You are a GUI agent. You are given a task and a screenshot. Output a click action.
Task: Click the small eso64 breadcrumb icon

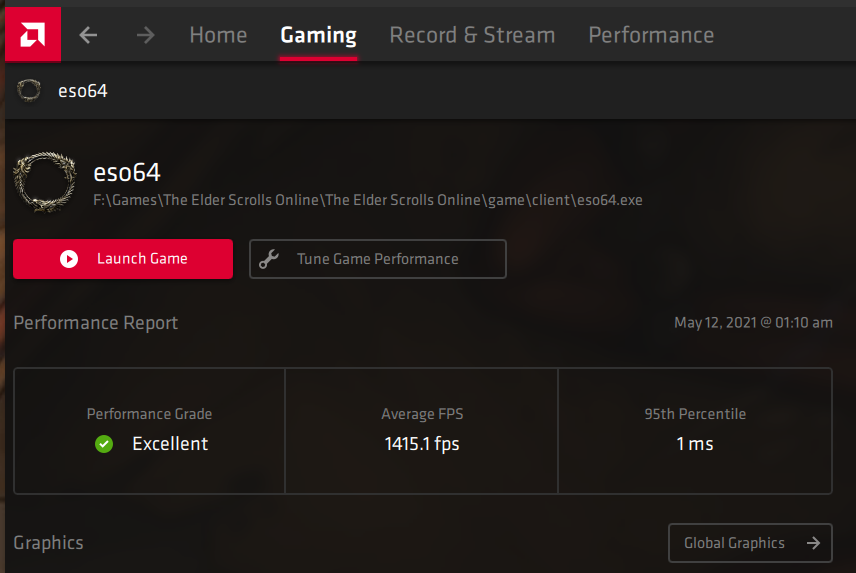click(29, 91)
